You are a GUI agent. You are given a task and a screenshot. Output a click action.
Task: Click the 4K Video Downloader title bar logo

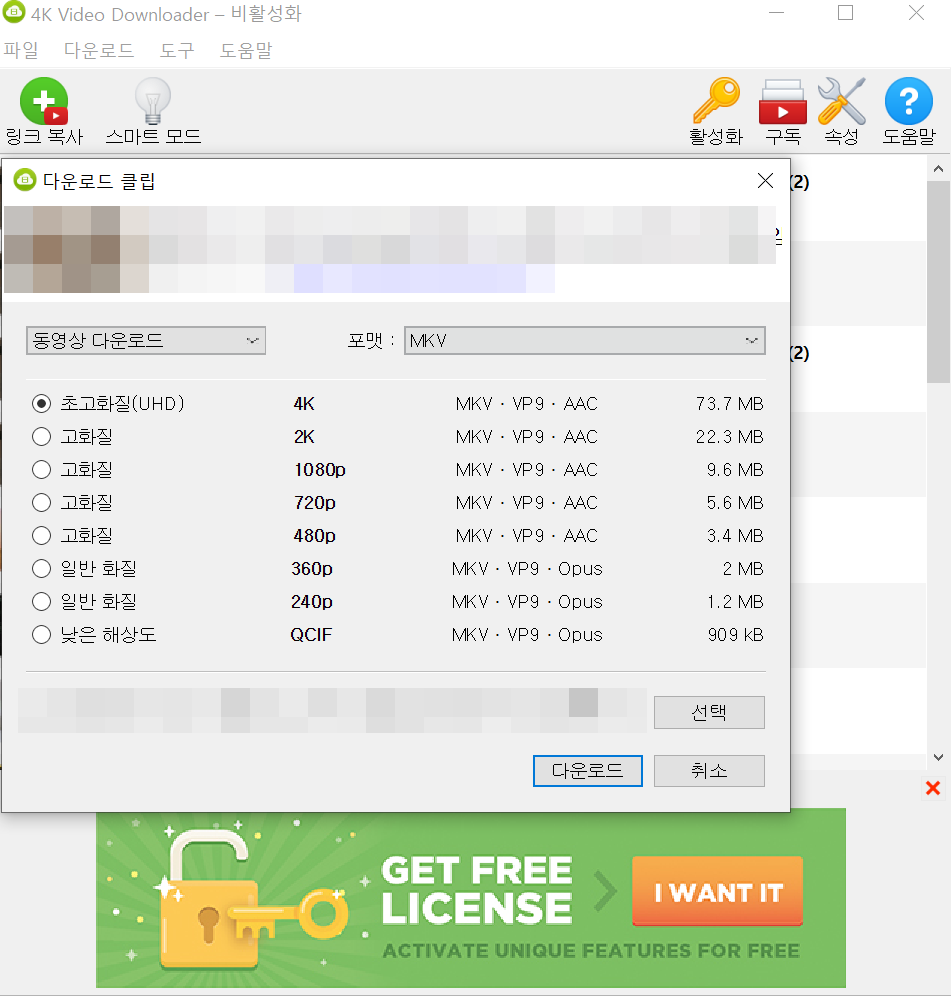tap(13, 12)
